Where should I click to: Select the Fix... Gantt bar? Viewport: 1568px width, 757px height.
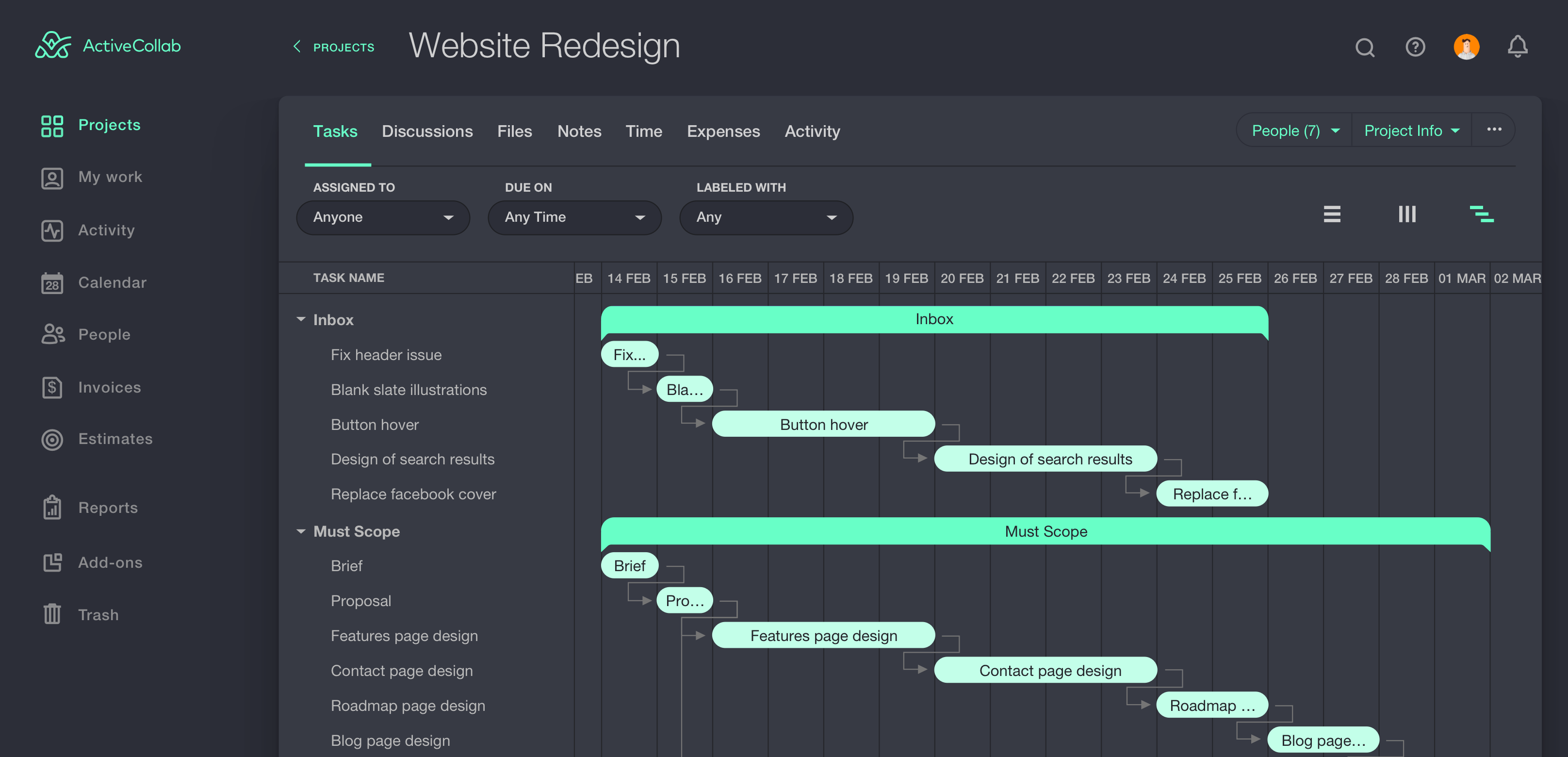[x=629, y=354]
